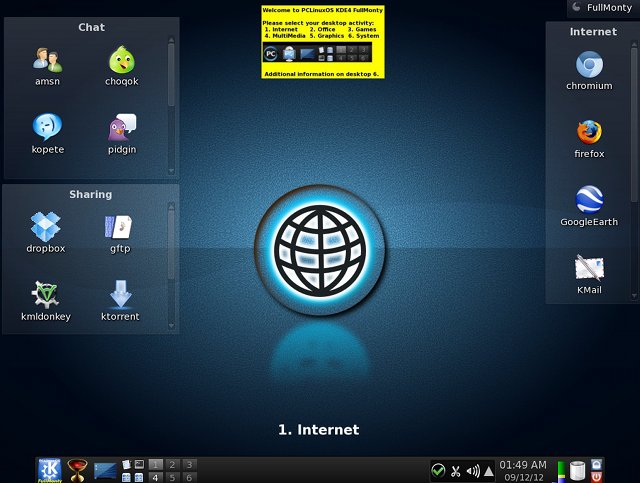This screenshot has width=640, height=483.
Task: Click the golden goblet icon in the panel
Action: coord(78,470)
